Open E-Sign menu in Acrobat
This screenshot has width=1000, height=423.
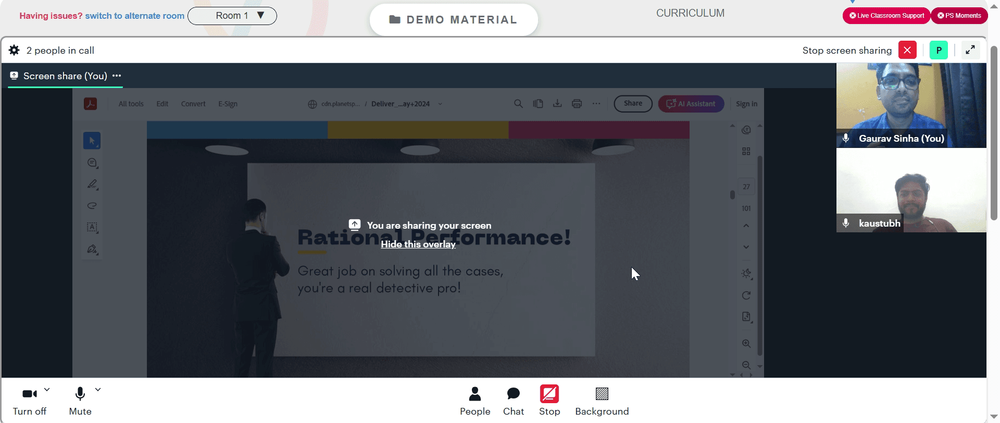(x=228, y=104)
